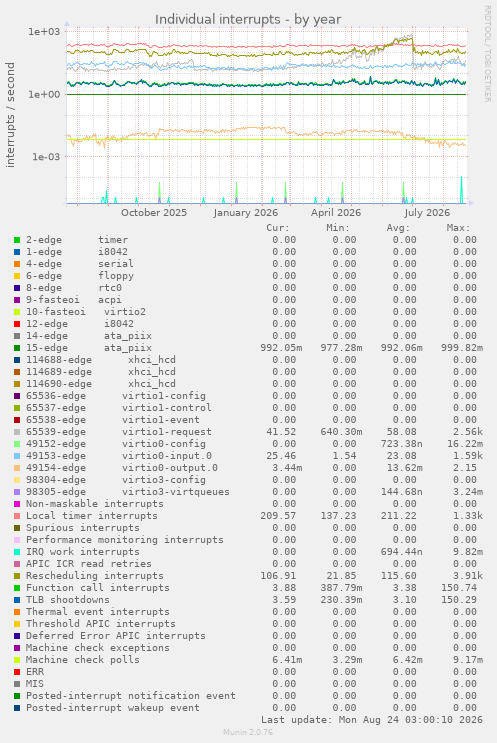This screenshot has height=743, width=497.
Task: Click the Cur: column header
Action: pyautogui.click(x=278, y=228)
